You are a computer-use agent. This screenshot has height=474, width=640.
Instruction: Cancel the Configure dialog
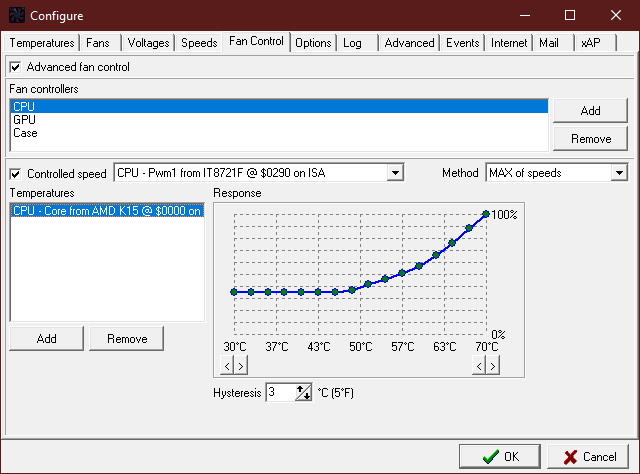click(588, 456)
